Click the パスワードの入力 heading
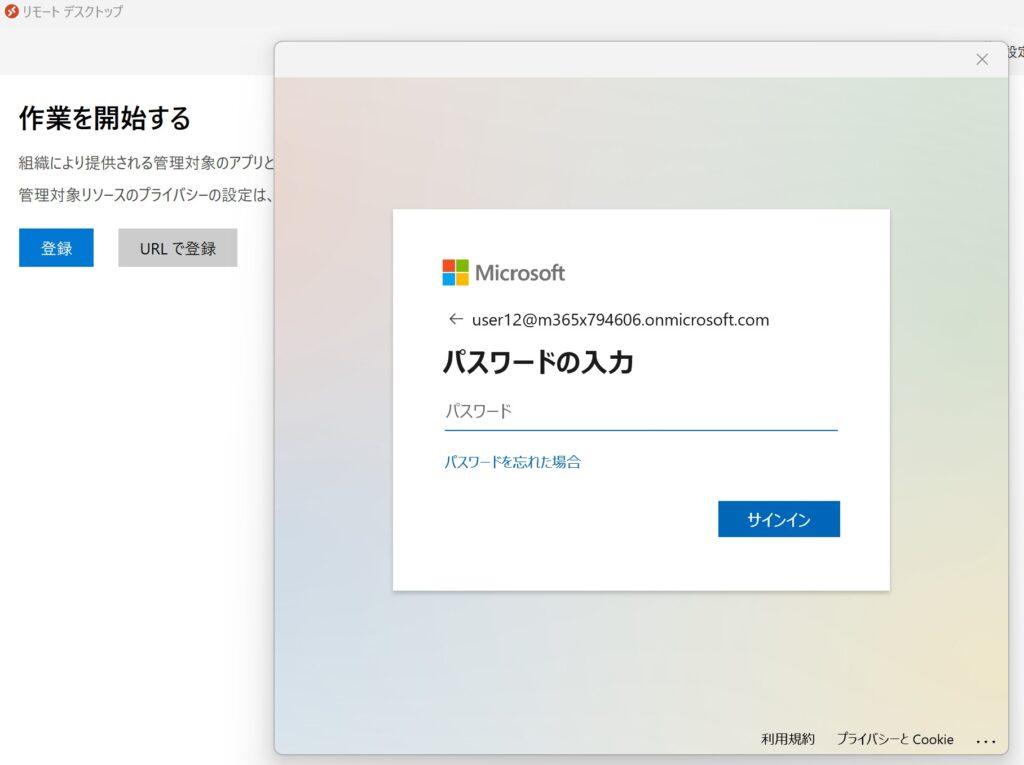Image resolution: width=1024 pixels, height=765 pixels. tap(538, 362)
